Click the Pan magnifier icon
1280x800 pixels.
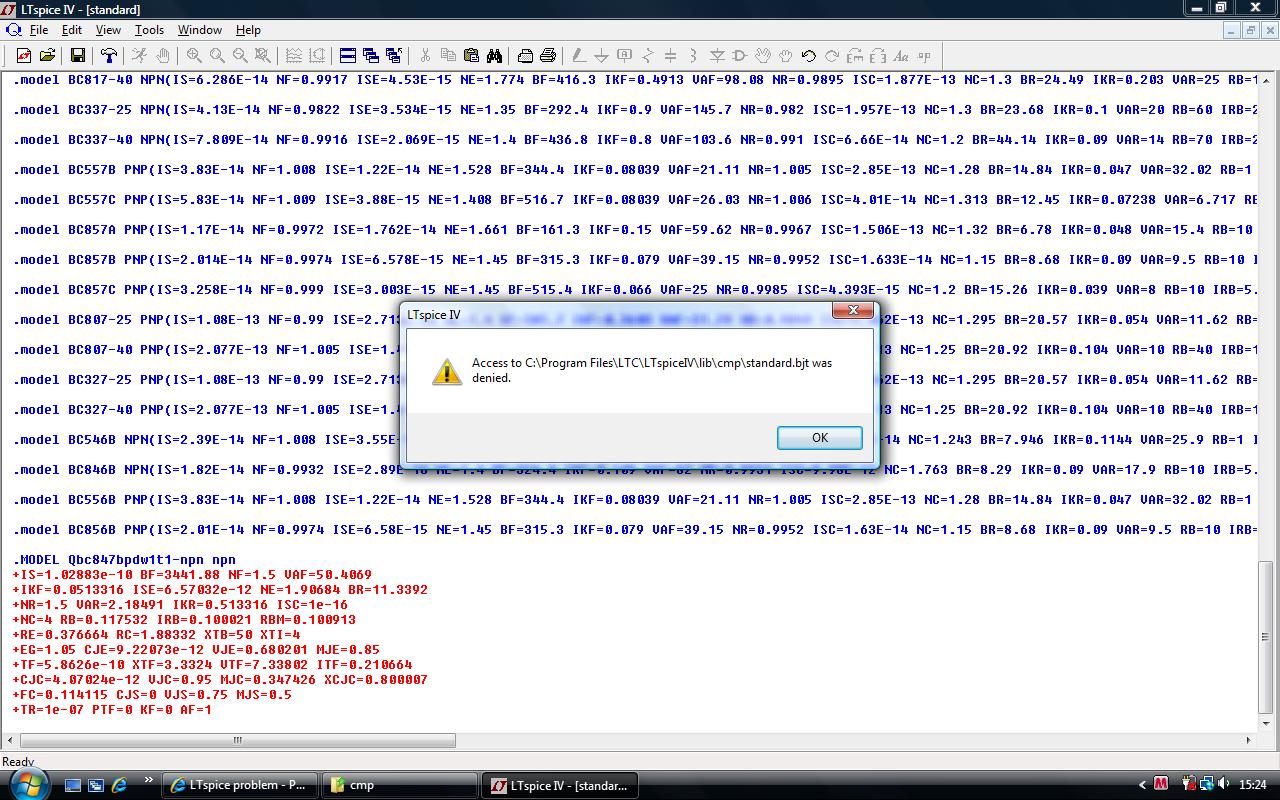(x=217, y=56)
